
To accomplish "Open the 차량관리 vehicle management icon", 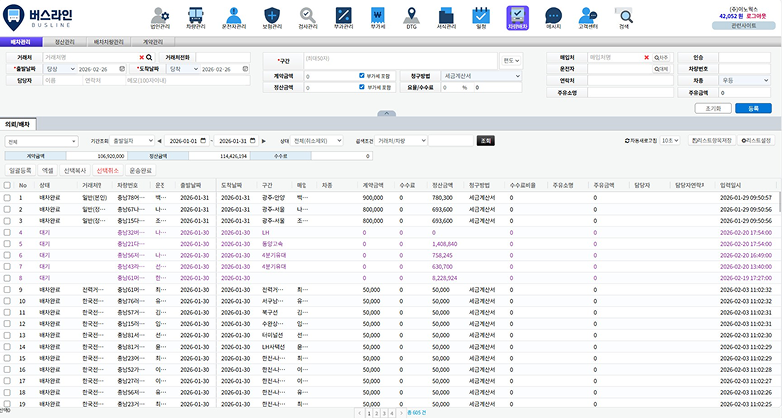I will pyautogui.click(x=195, y=16).
